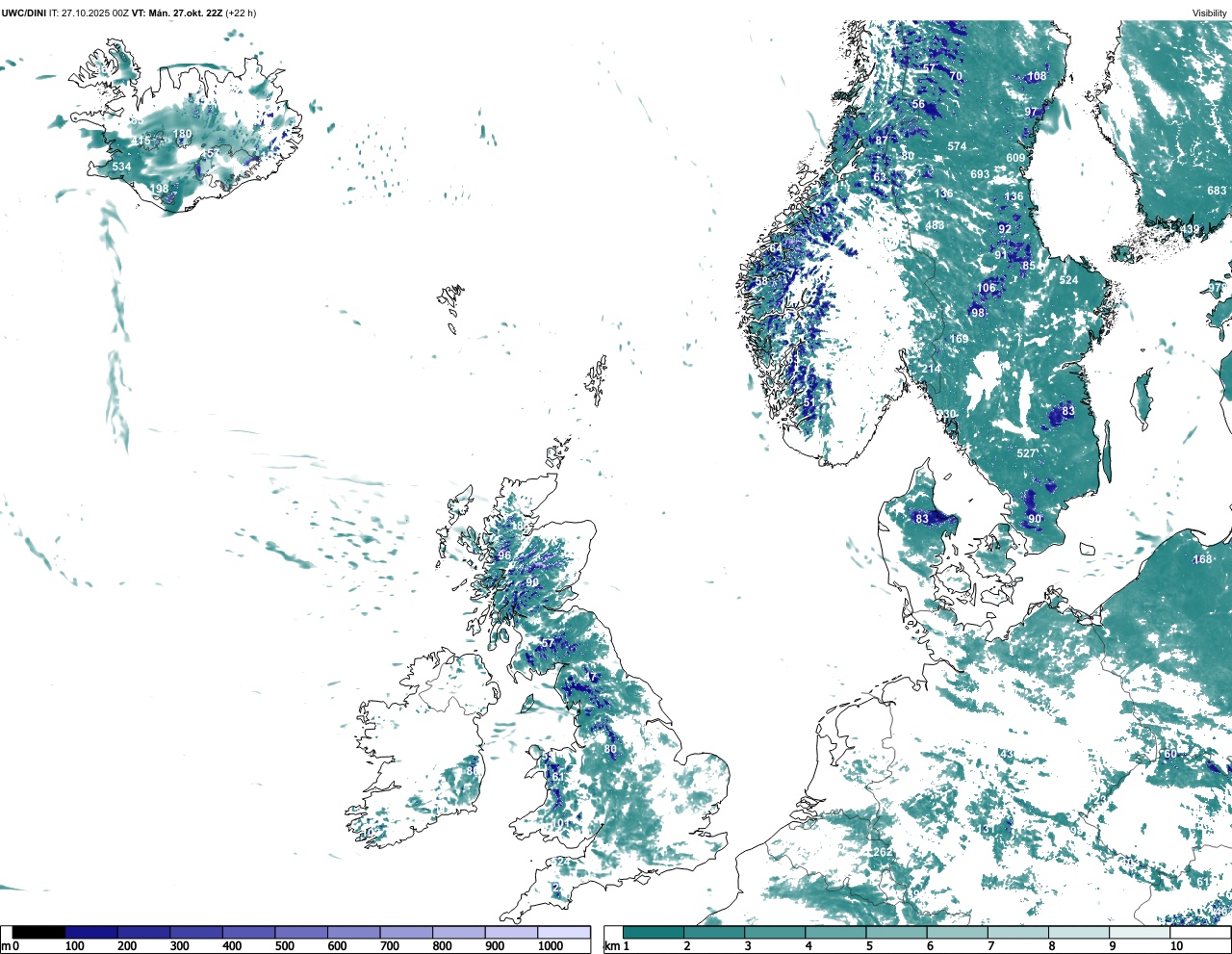Click the '8' tick on km legend

1052,946
